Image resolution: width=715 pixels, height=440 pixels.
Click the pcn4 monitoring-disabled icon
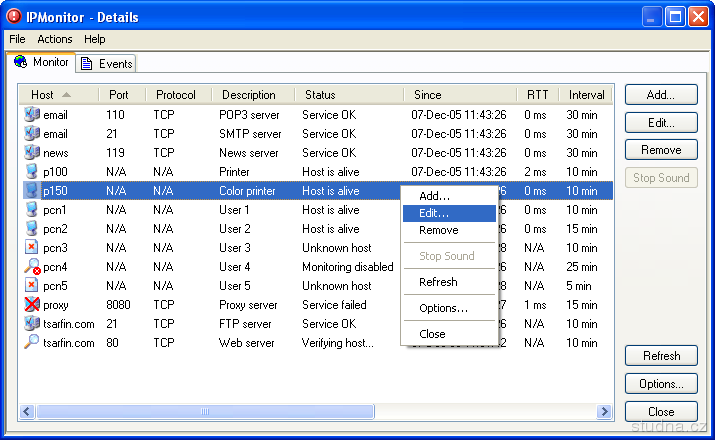tap(32, 267)
